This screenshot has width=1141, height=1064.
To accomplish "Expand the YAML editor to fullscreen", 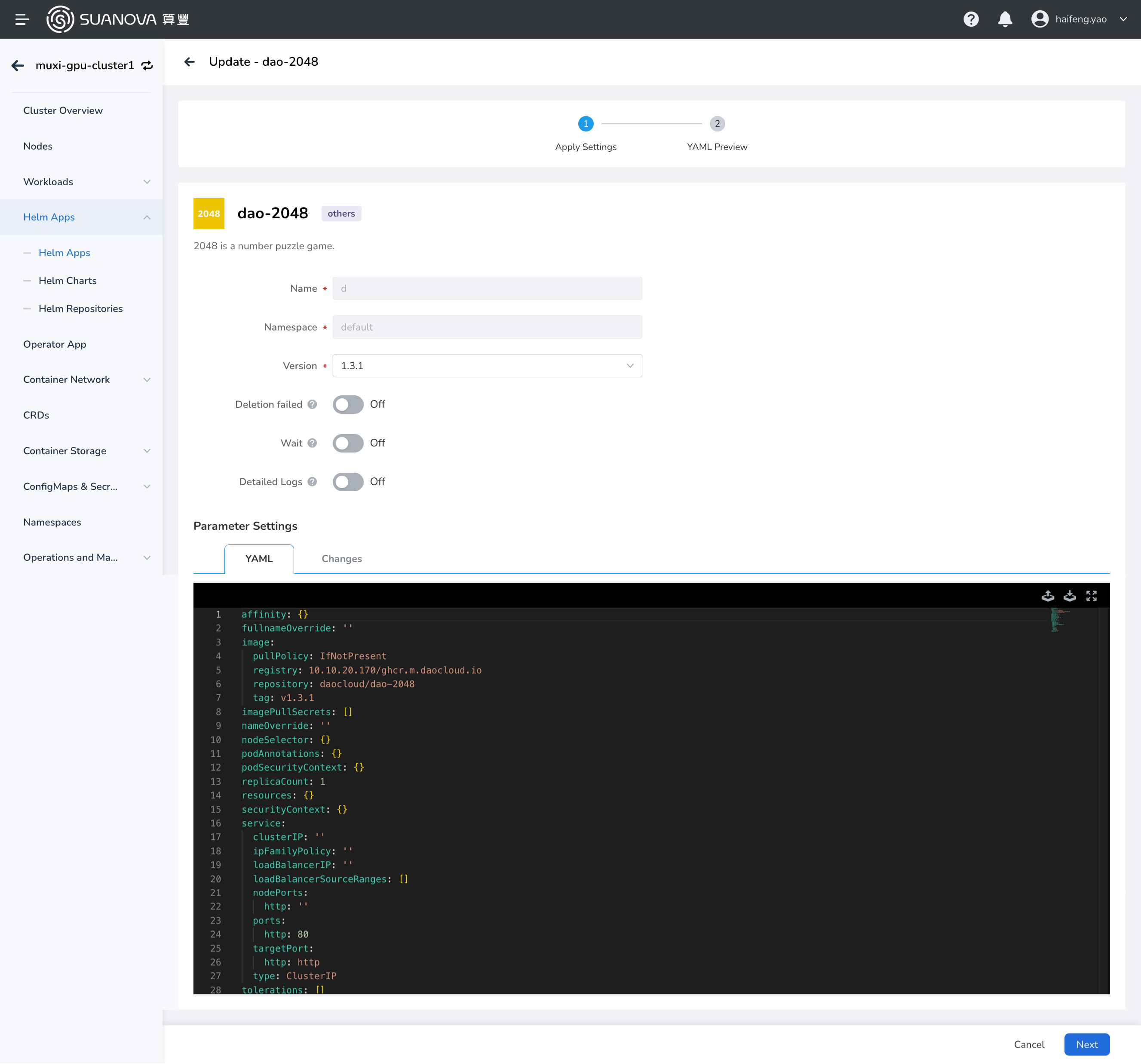I will (1092, 596).
